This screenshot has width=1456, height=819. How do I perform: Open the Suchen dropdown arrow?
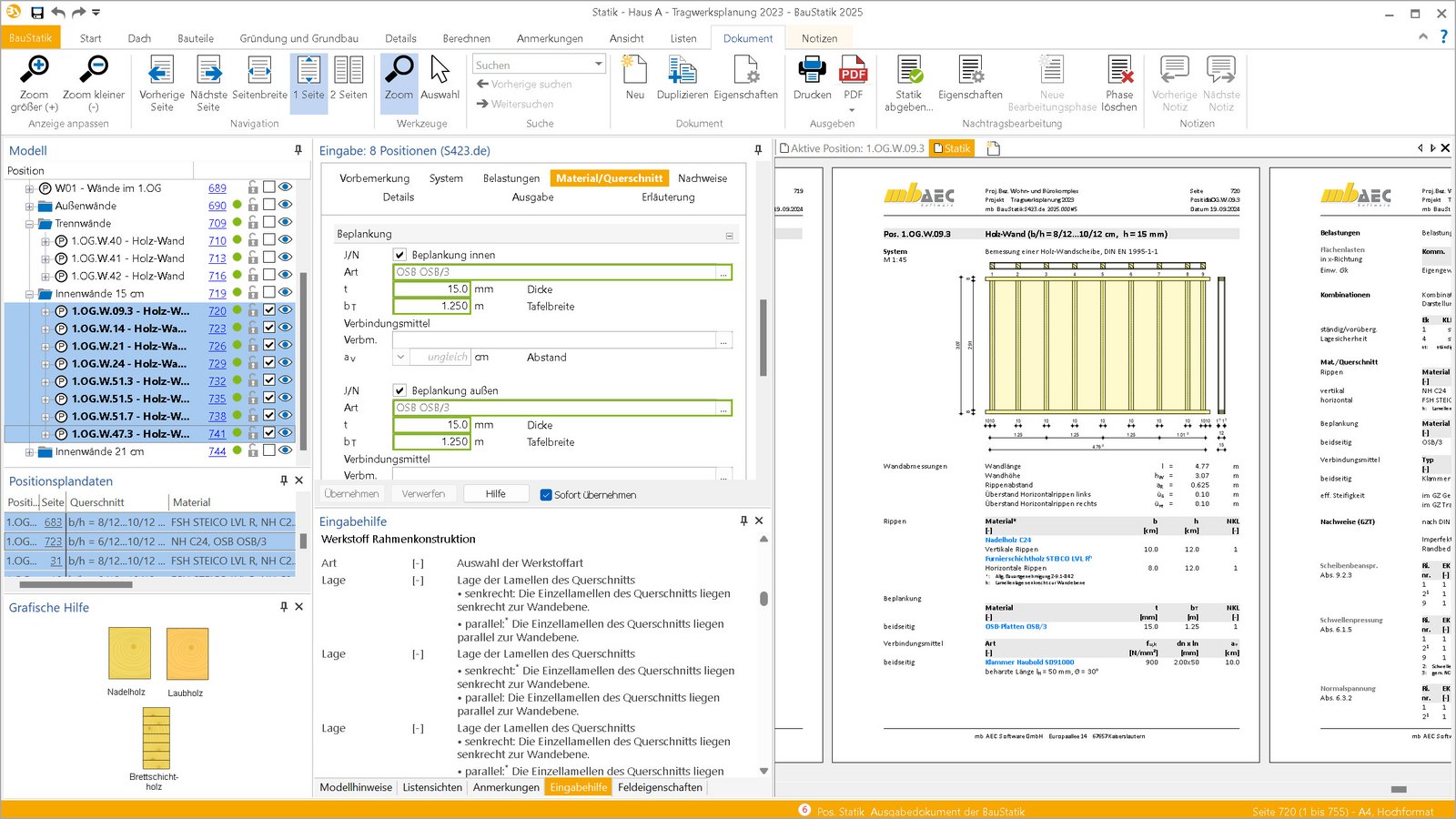coord(598,65)
